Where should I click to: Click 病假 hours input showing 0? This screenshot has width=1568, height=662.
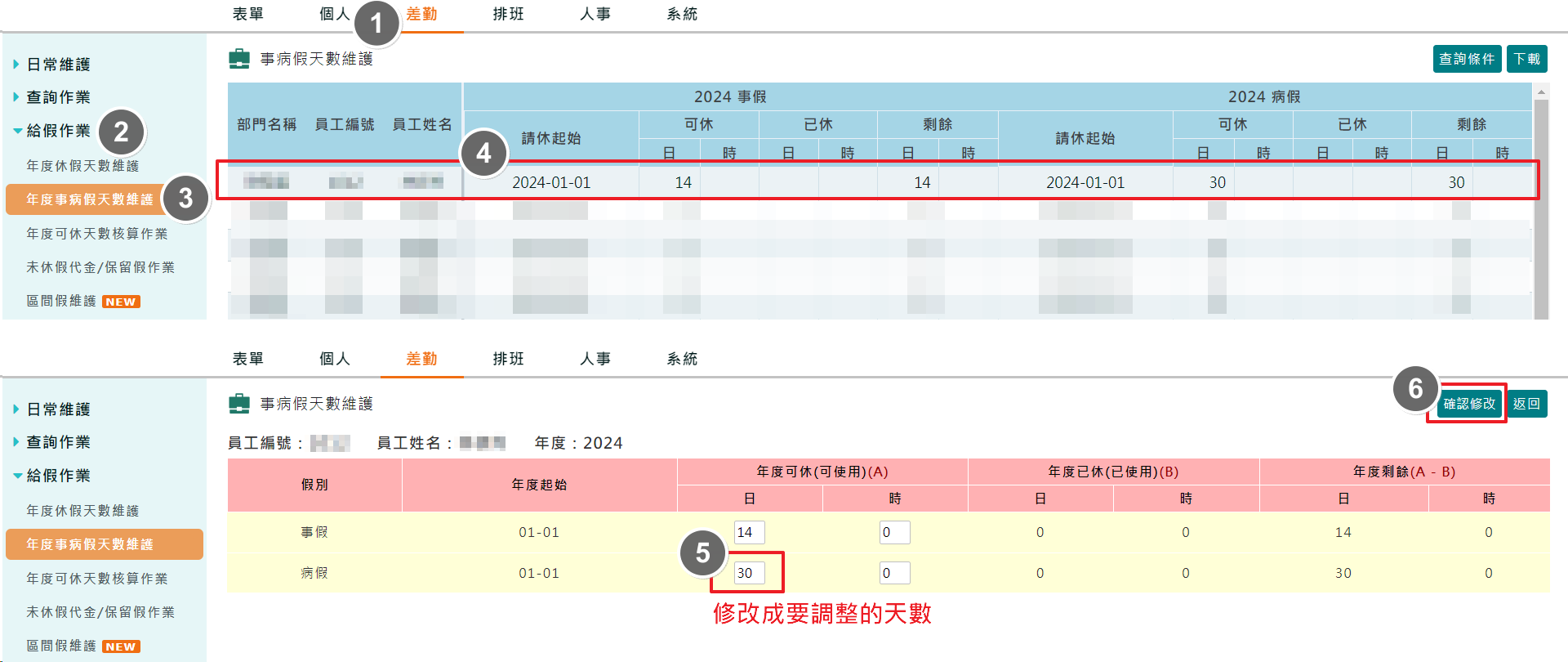[x=894, y=573]
